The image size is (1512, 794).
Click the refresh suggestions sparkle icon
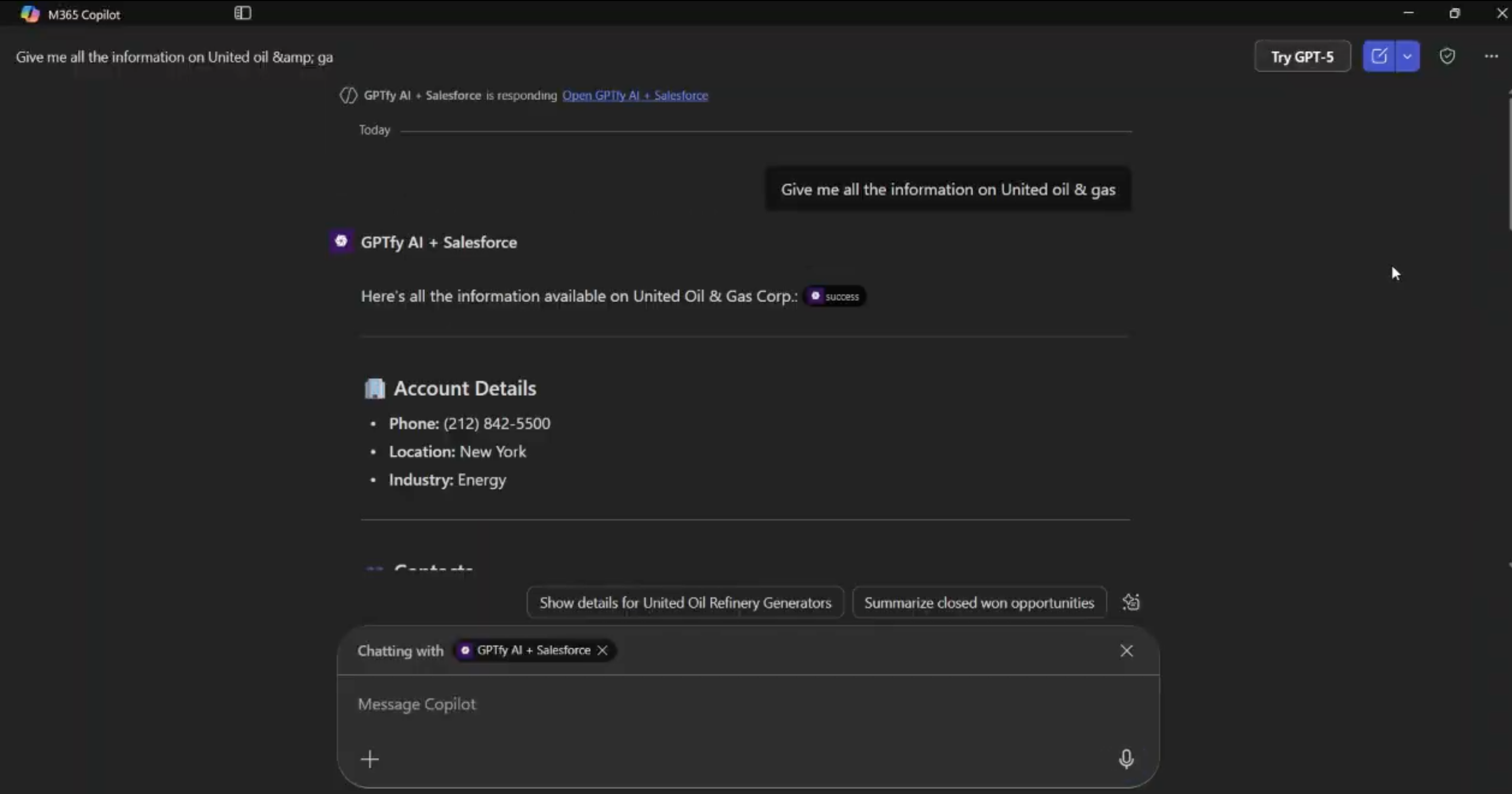coord(1131,602)
